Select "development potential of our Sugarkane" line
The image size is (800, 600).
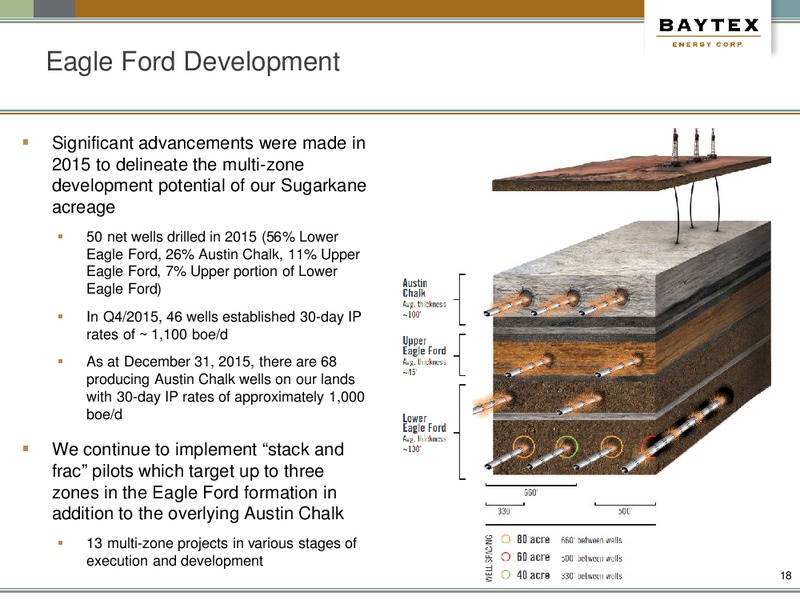(209, 185)
